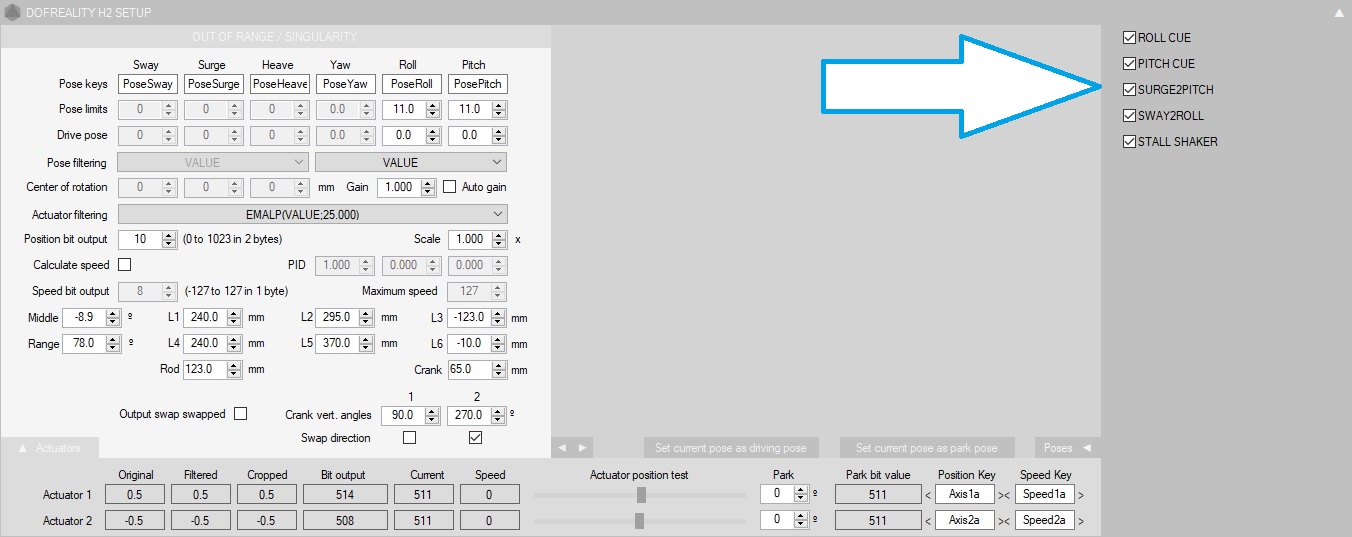
Task: Click the '>' arrow after Speed1a field
Action: click(x=1081, y=494)
